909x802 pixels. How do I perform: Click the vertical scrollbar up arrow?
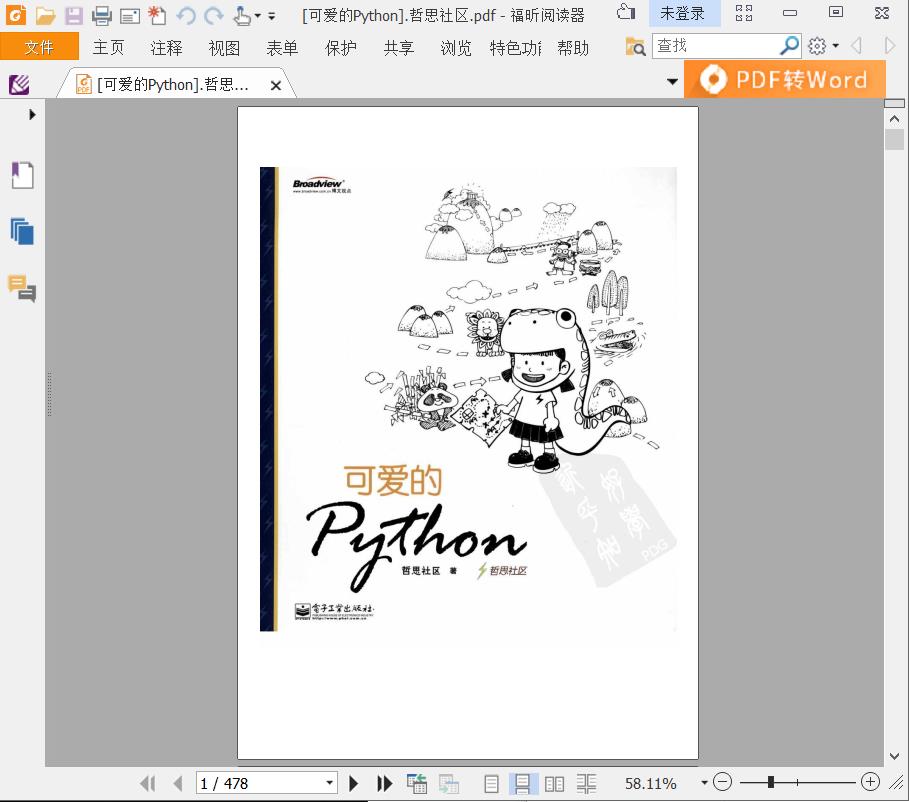[894, 119]
